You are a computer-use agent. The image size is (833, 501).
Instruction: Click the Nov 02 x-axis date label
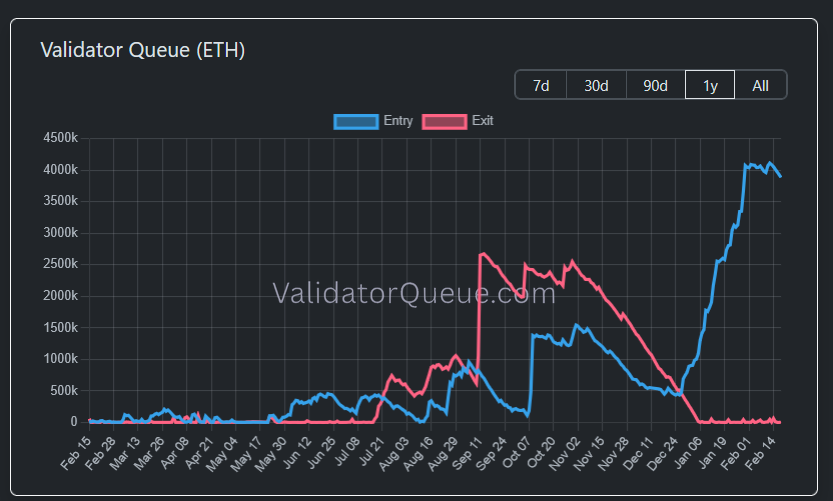(564, 453)
